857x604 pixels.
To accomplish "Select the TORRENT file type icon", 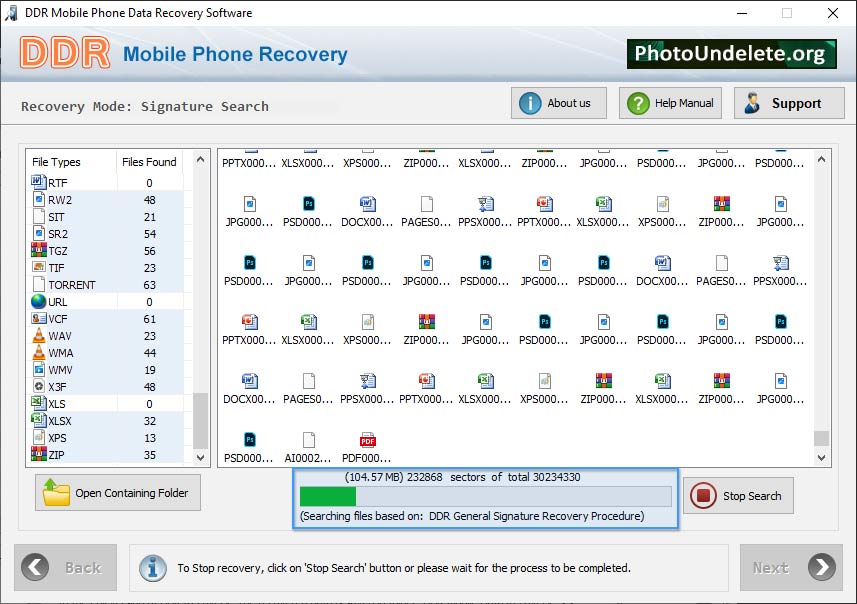I will 39,284.
